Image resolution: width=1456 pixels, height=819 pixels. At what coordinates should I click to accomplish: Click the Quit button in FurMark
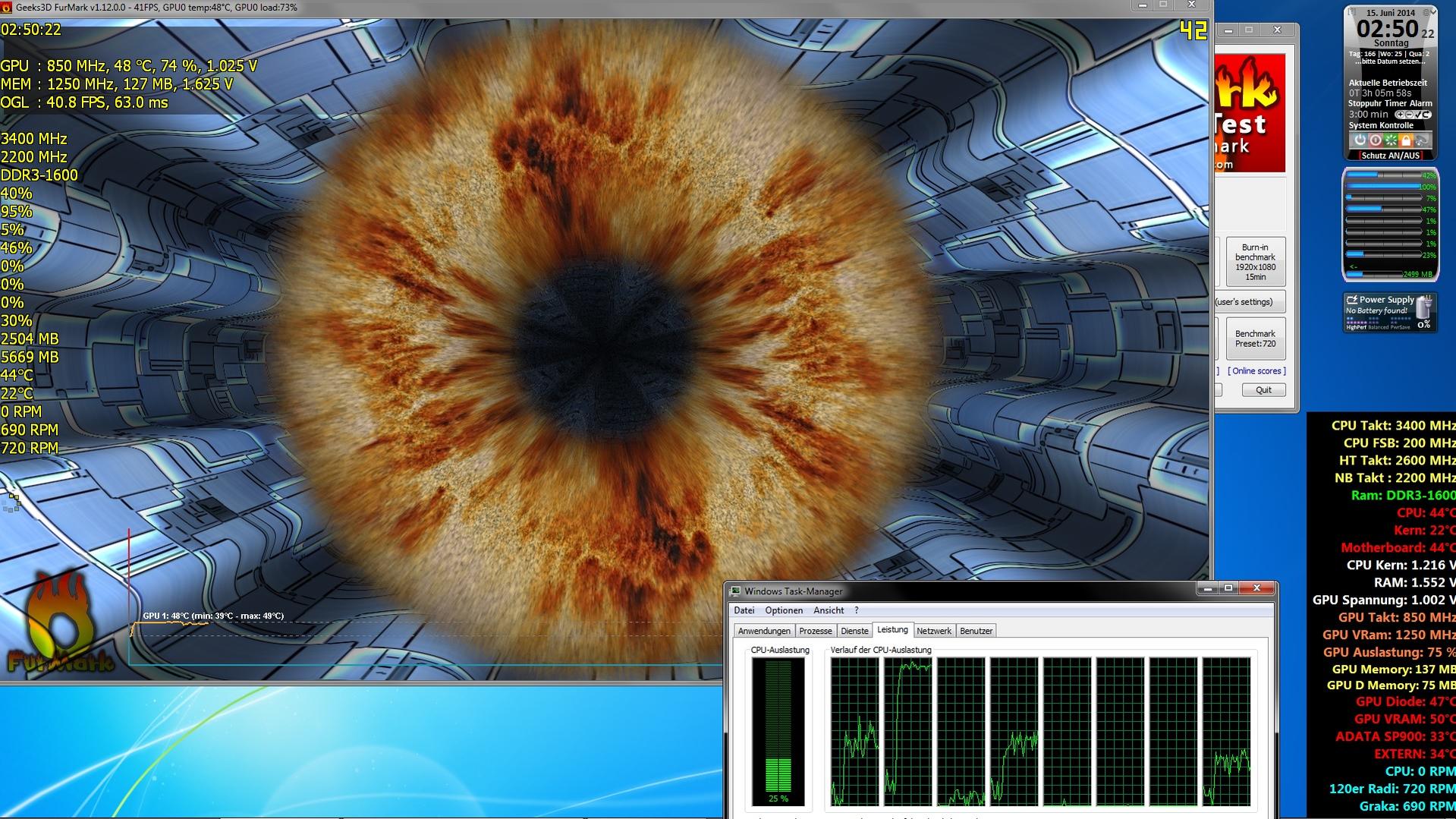click(1263, 390)
